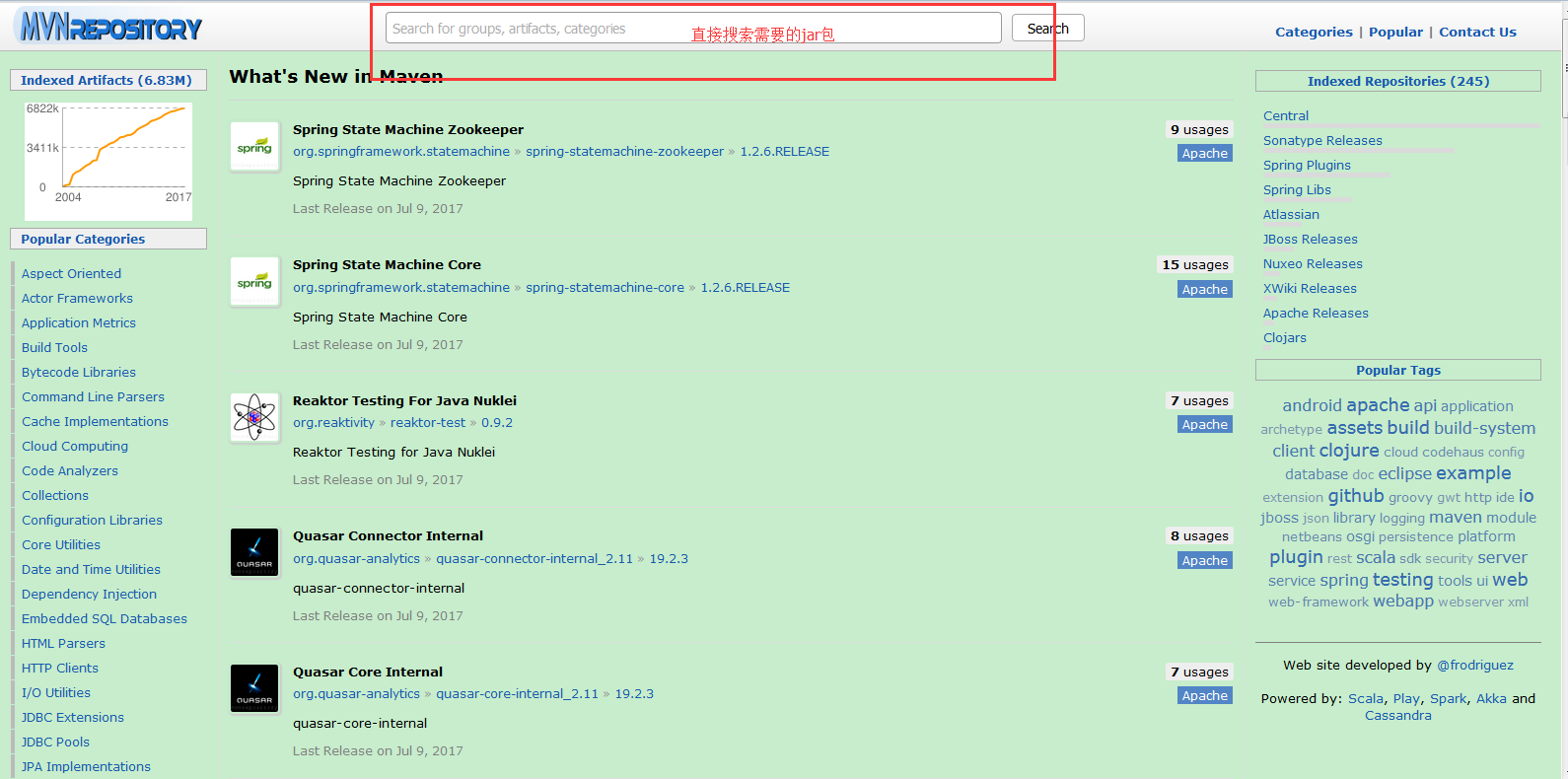Open Embedded SQL Databases category
Image resolution: width=1568 pixels, height=779 pixels.
pos(105,618)
